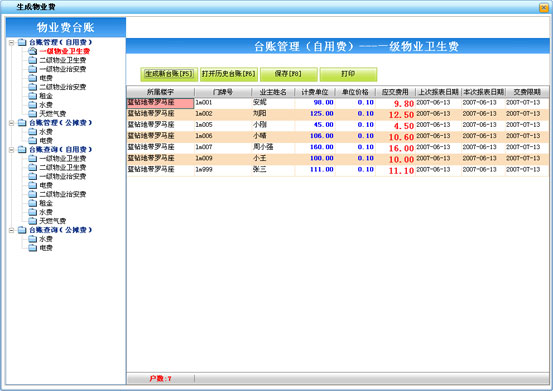Click folder icon beside 水费 under 台账查询（公摊费）

point(32,239)
